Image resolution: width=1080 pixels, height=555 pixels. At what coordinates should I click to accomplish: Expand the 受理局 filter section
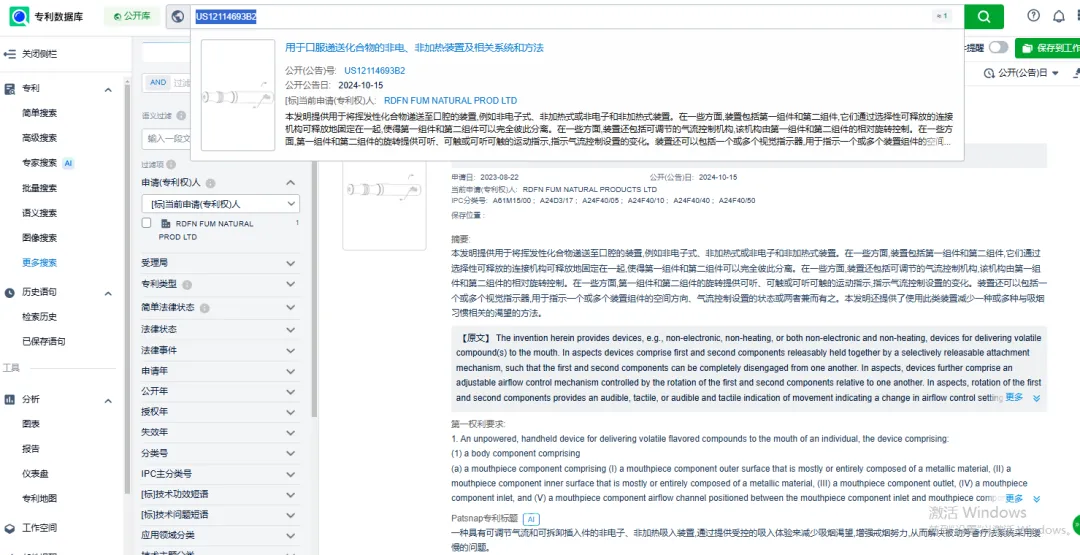(290, 264)
